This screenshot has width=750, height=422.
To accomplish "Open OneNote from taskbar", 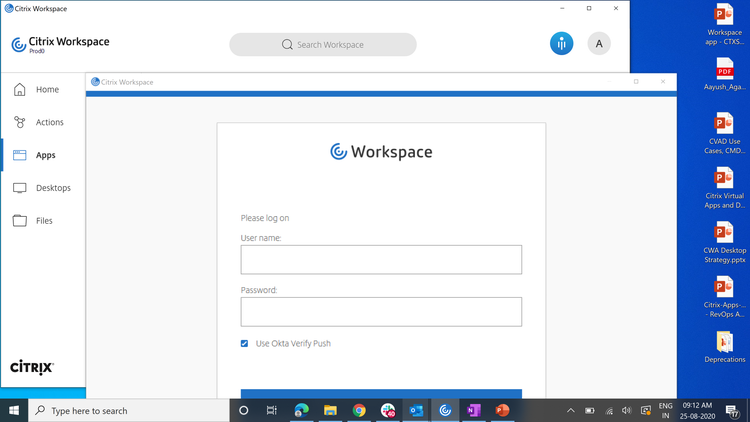I will pos(474,411).
